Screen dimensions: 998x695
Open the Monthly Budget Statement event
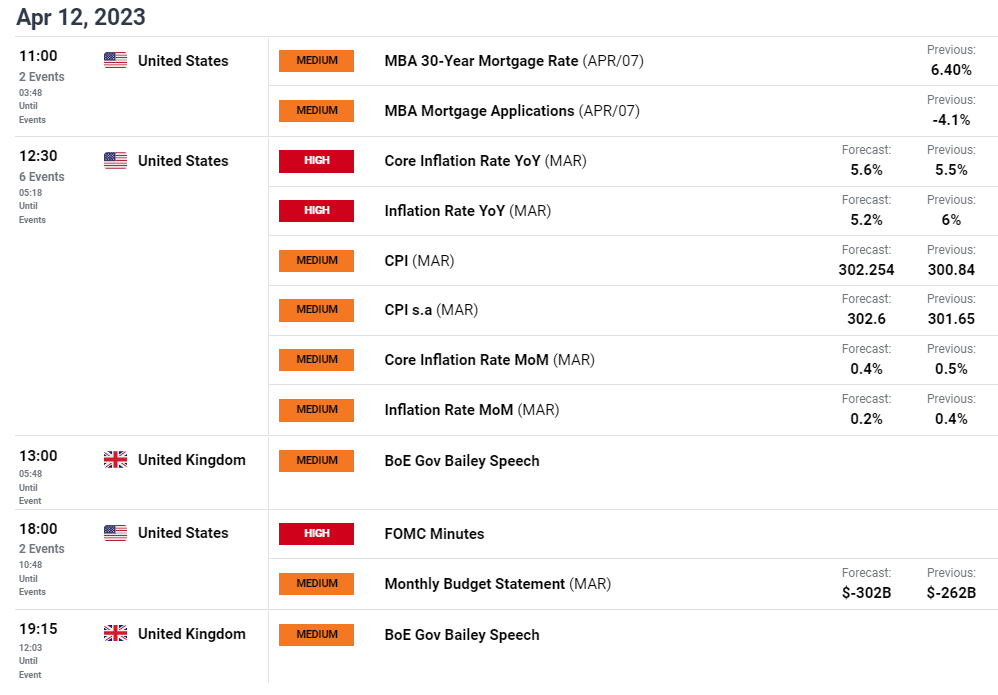[x=633, y=584]
